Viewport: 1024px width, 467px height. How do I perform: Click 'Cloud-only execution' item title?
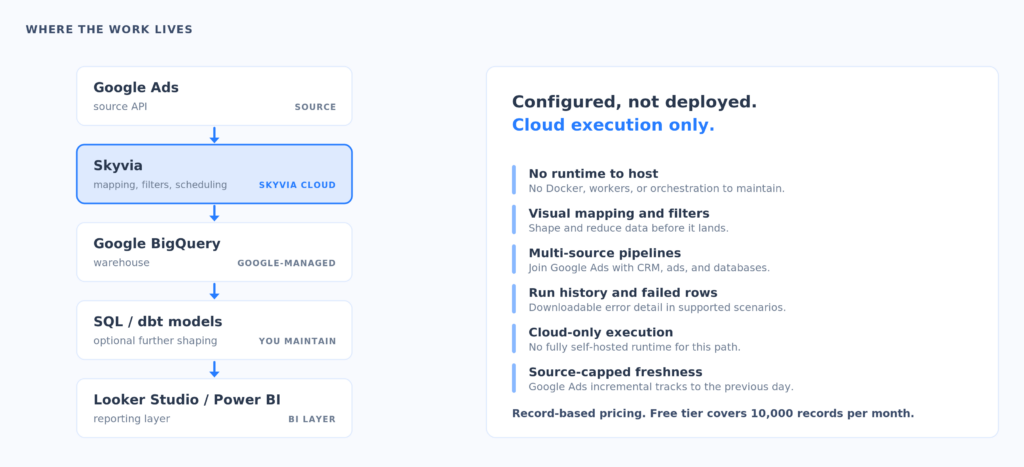coord(601,332)
